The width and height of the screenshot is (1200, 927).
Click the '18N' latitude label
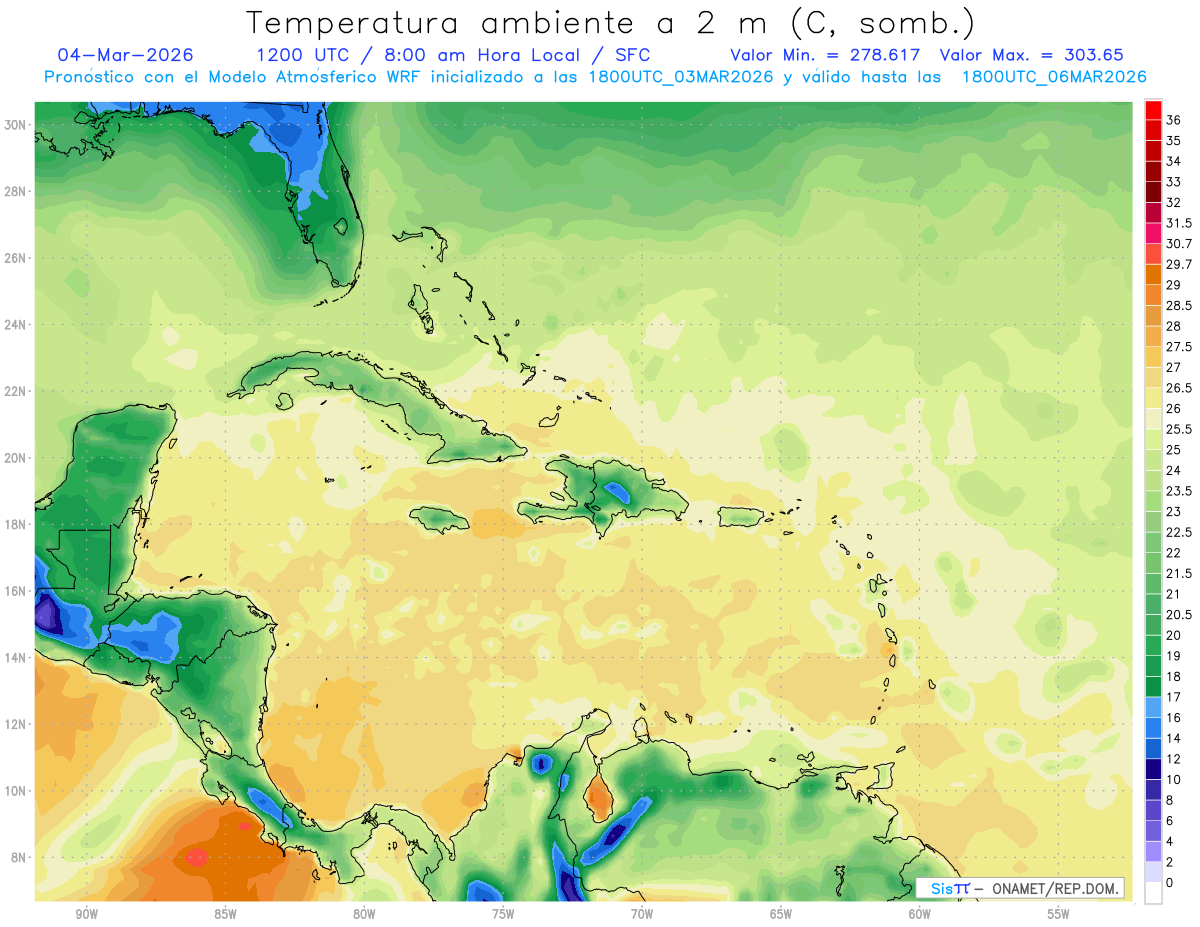[16, 524]
